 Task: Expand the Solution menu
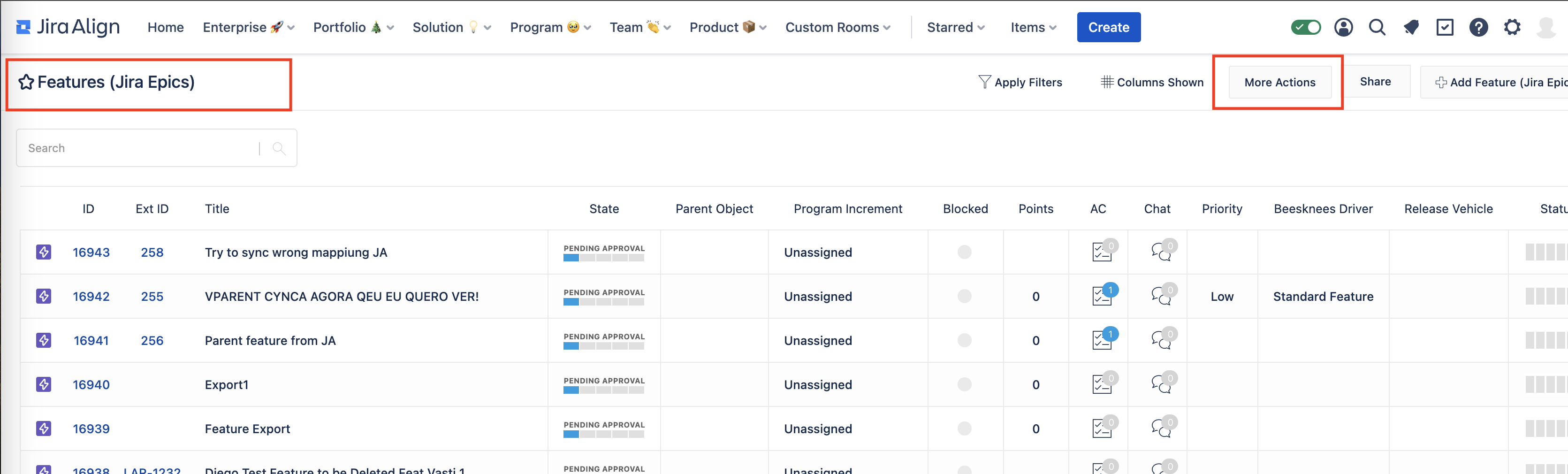click(452, 27)
